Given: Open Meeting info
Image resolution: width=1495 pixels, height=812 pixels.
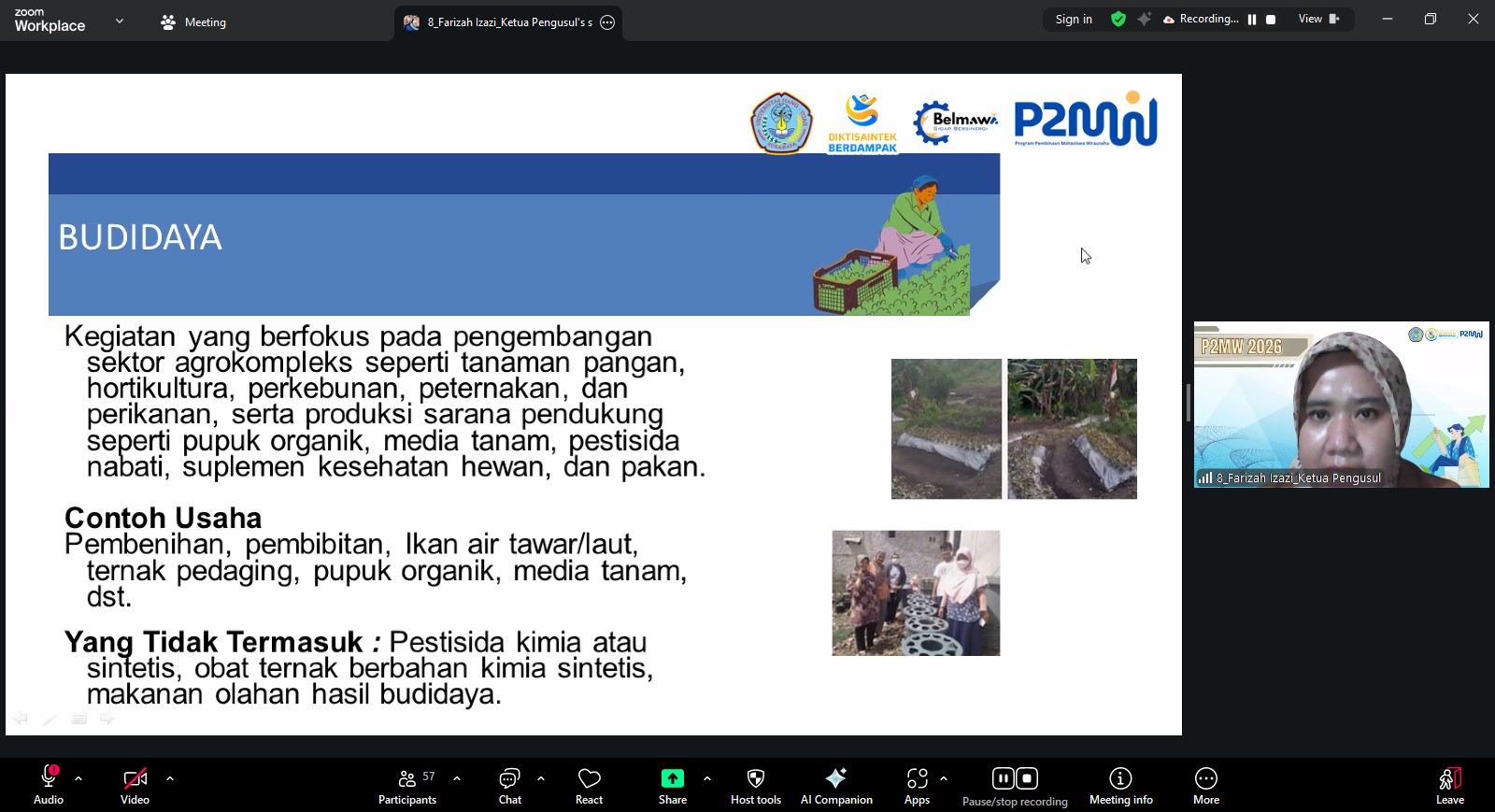Looking at the screenshot, I should 1120,786.
